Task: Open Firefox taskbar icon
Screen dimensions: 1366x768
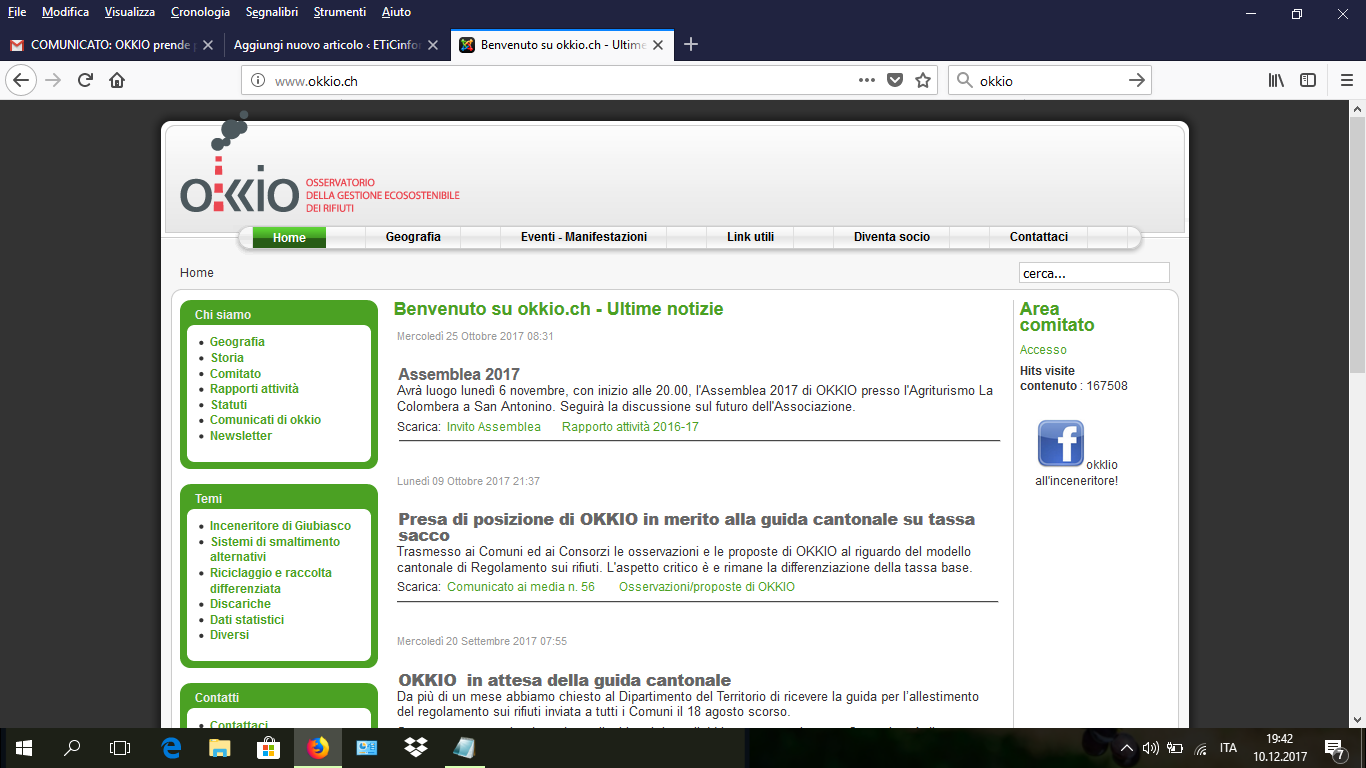Action: 318,747
